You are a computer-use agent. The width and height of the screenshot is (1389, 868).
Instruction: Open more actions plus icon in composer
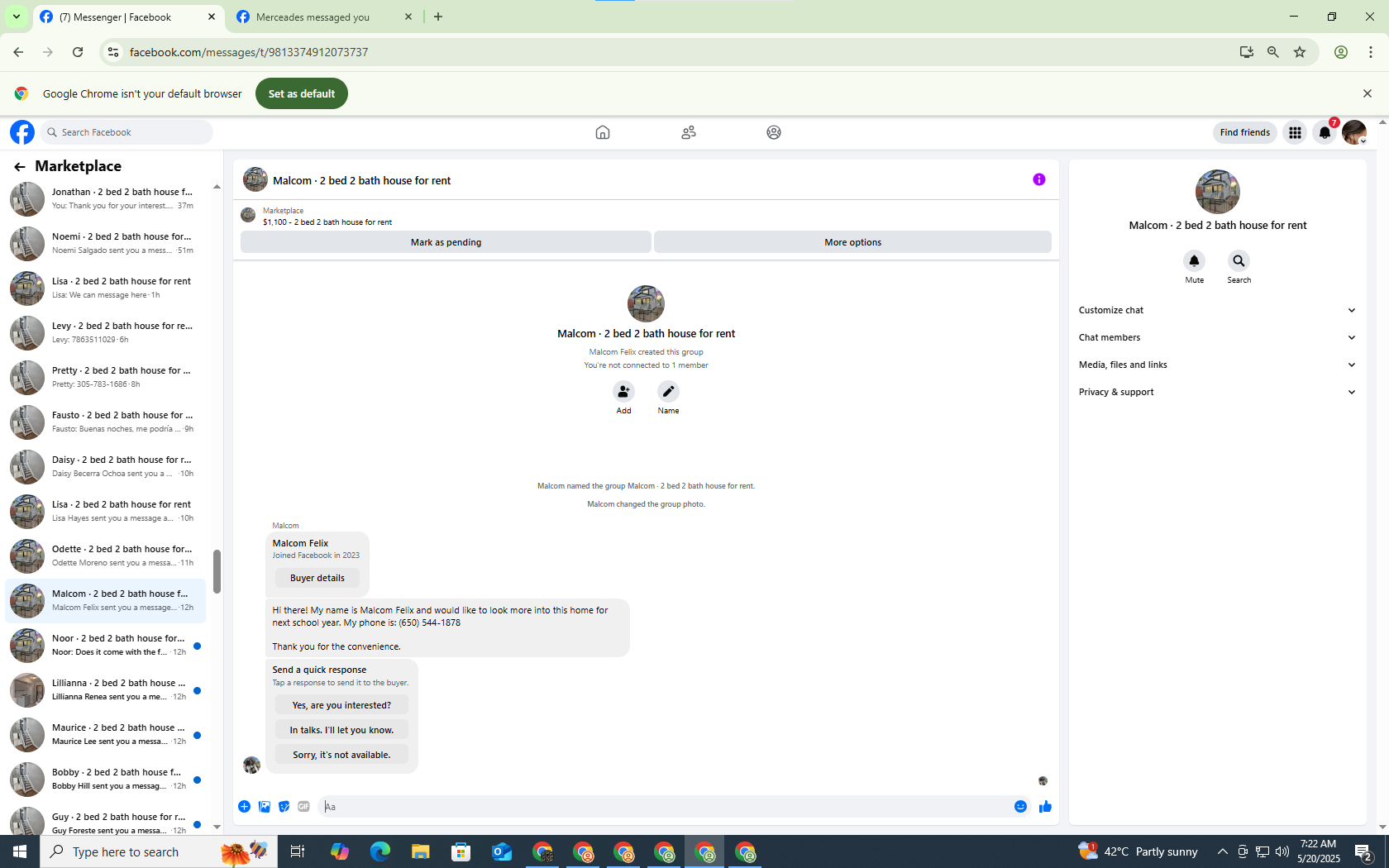coord(244,807)
